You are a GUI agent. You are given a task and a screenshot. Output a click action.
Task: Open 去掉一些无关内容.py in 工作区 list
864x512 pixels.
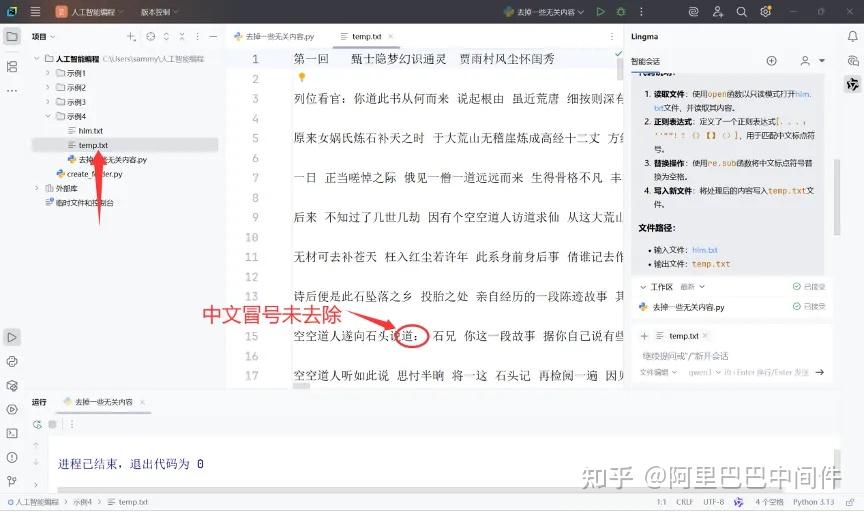(x=682, y=307)
